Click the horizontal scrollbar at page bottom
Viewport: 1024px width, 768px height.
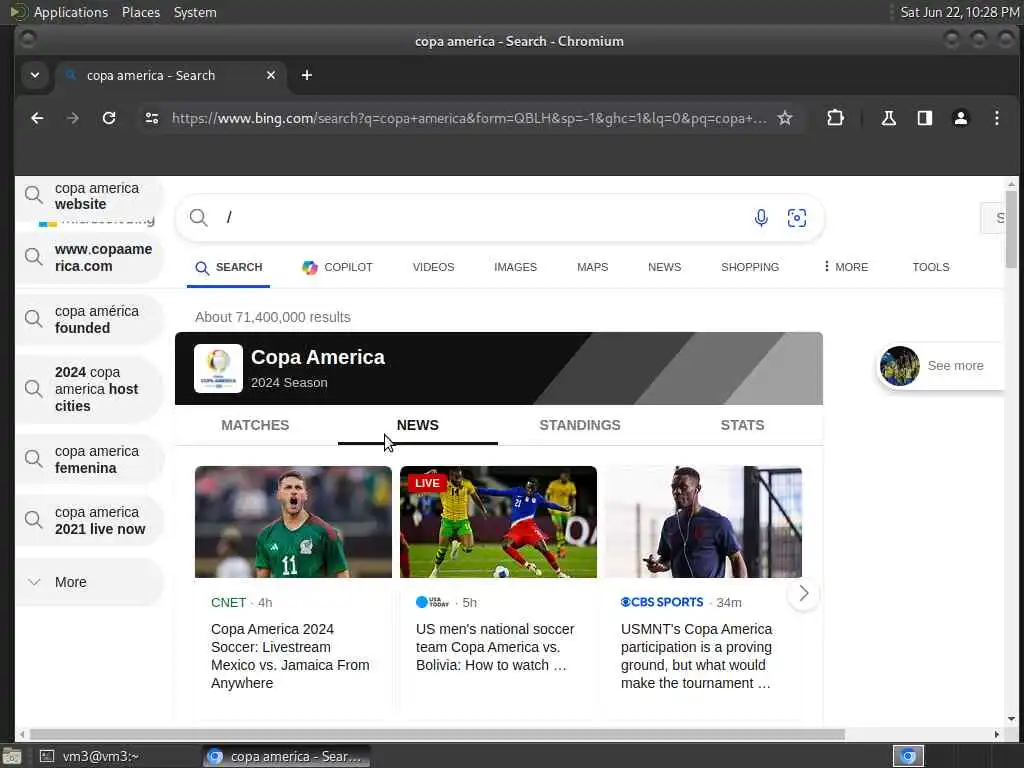(438, 734)
